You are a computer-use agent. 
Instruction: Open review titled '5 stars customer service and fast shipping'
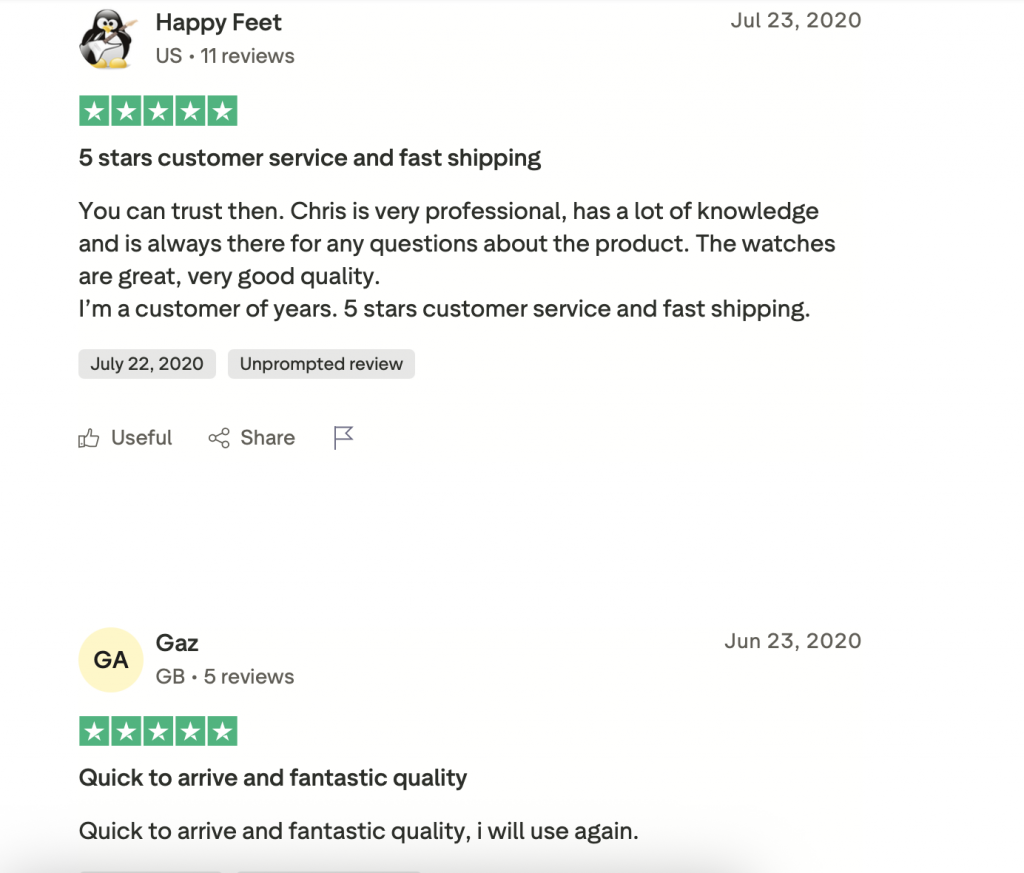(x=310, y=158)
